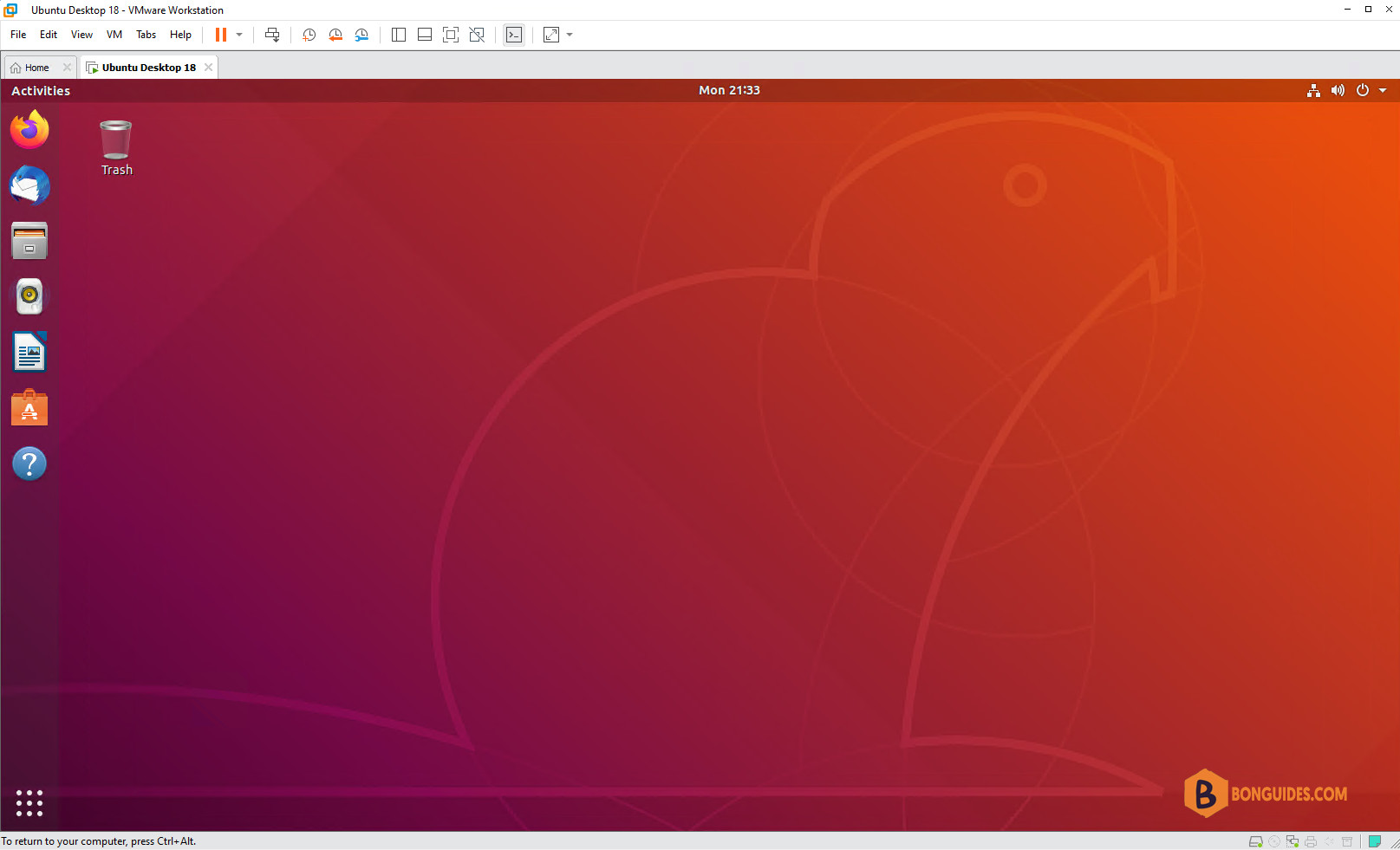This screenshot has height=850, width=1400.
Task: Open the Tabs menu
Action: pyautogui.click(x=147, y=35)
